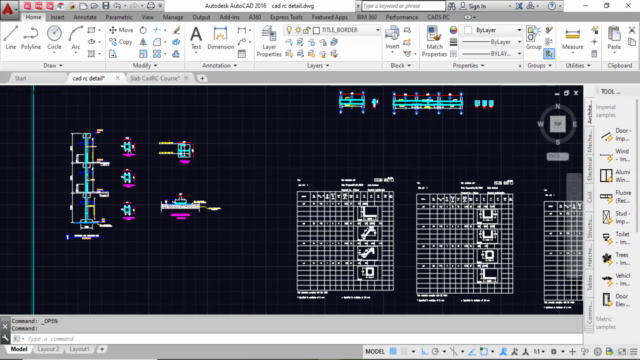Viewport: 640px width, 360px height.
Task: Click the Measure tool
Action: click(572, 38)
